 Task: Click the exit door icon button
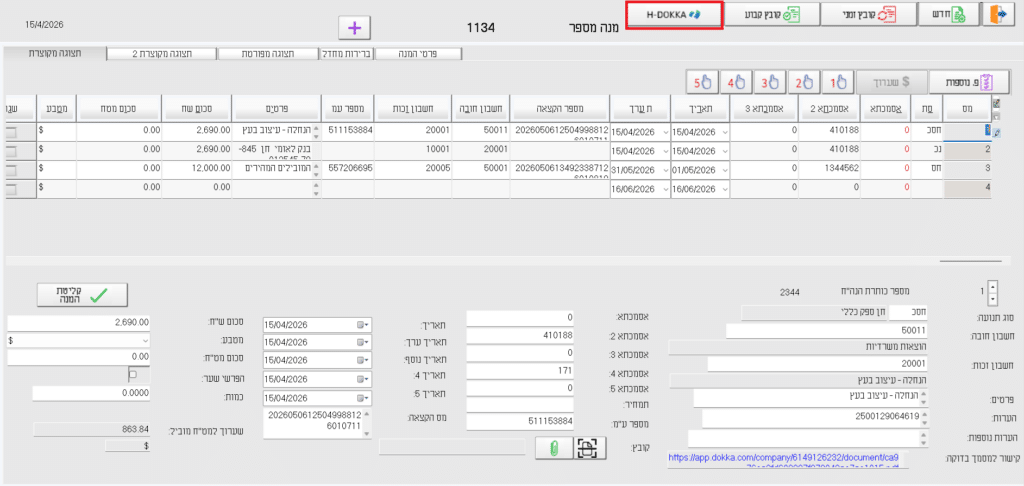[1001, 13]
